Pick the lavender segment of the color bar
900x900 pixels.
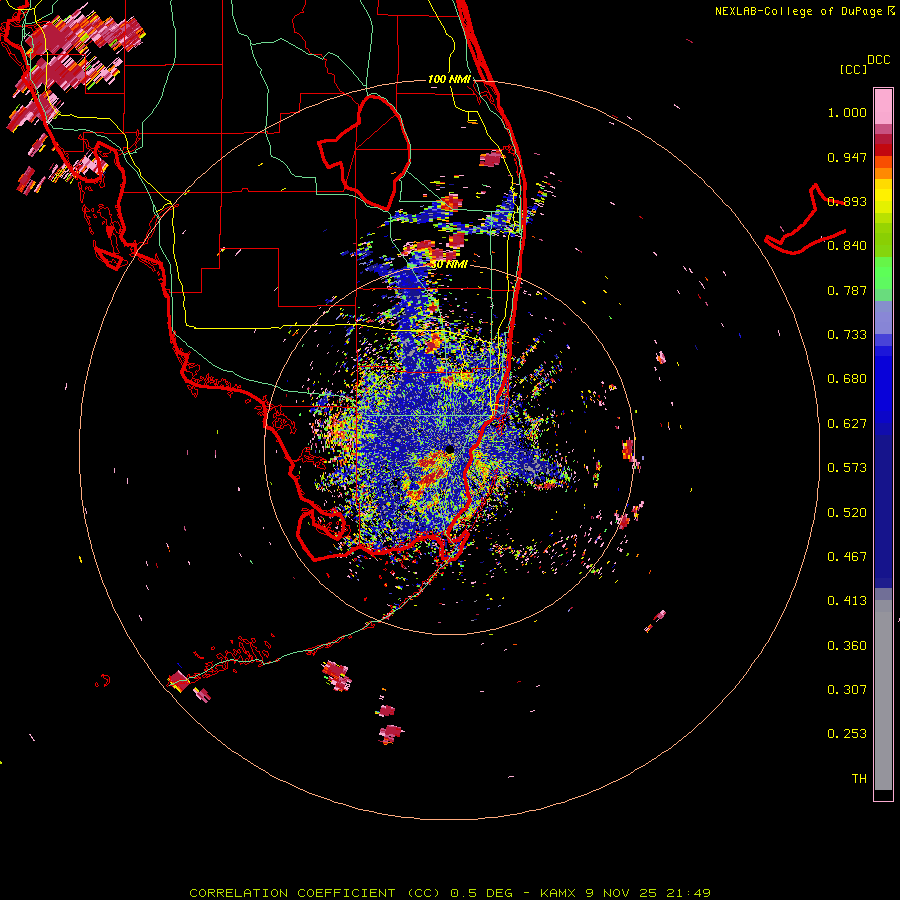click(883, 318)
